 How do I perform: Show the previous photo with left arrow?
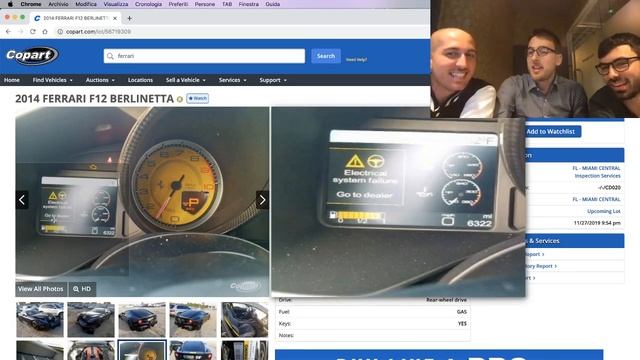tap(22, 200)
